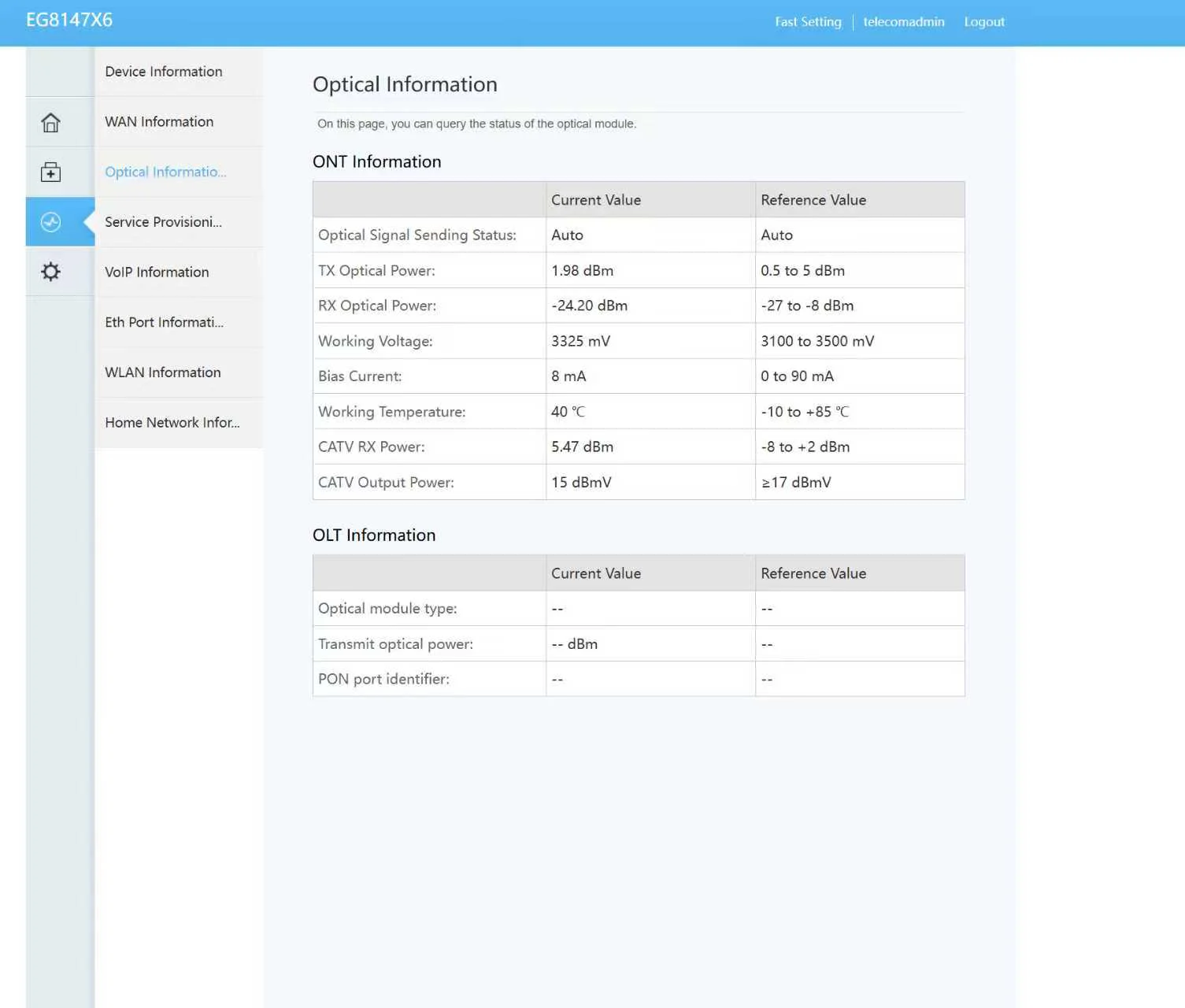Click the telecomadmin account link

pos(904,22)
